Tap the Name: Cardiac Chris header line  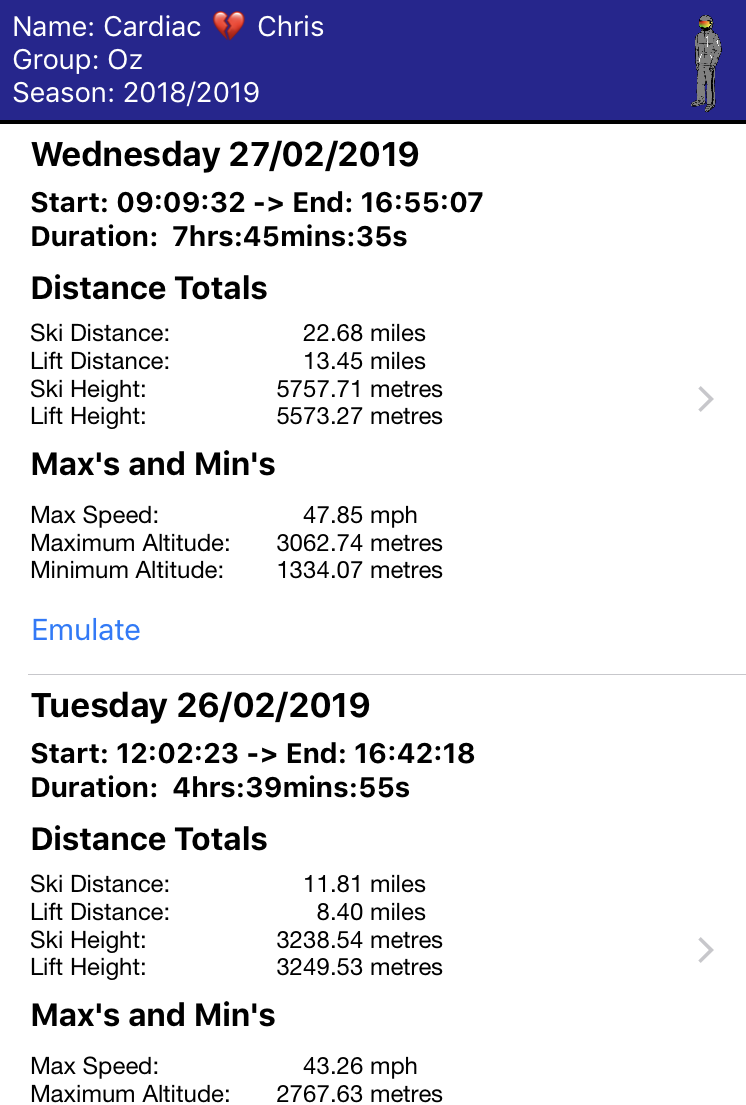(168, 27)
